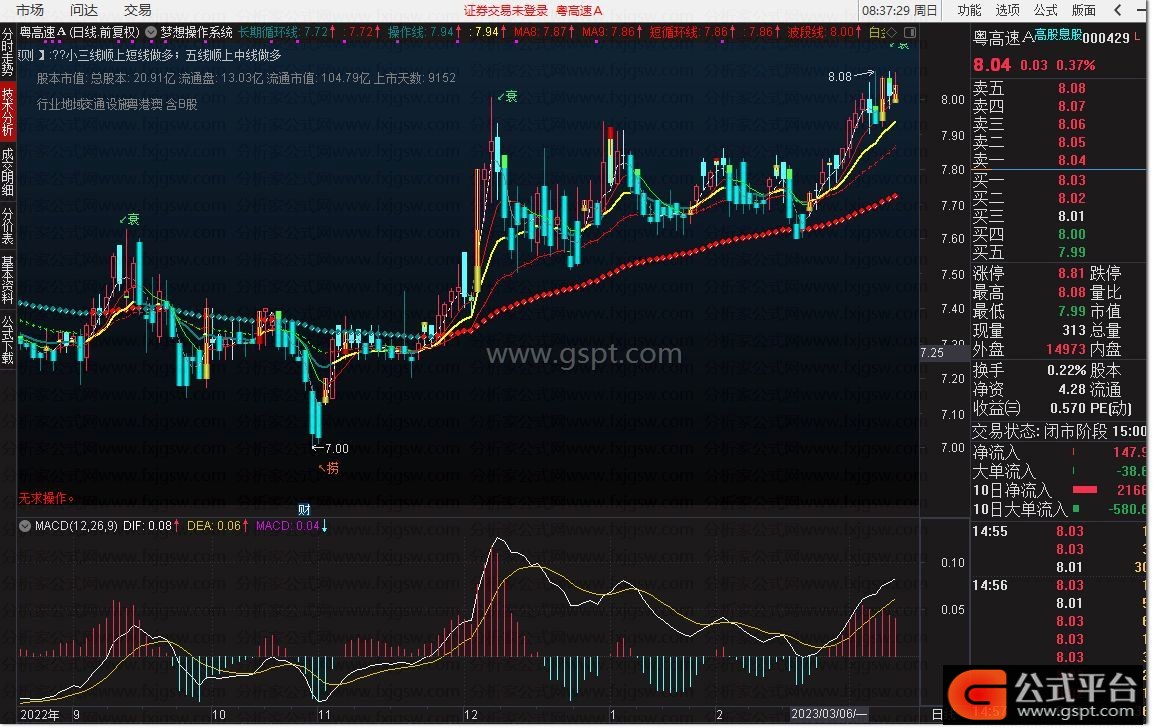Screen dimensions: 1153x728
Task: Click the 卖三 price 8.06
Action: click(x=1071, y=124)
